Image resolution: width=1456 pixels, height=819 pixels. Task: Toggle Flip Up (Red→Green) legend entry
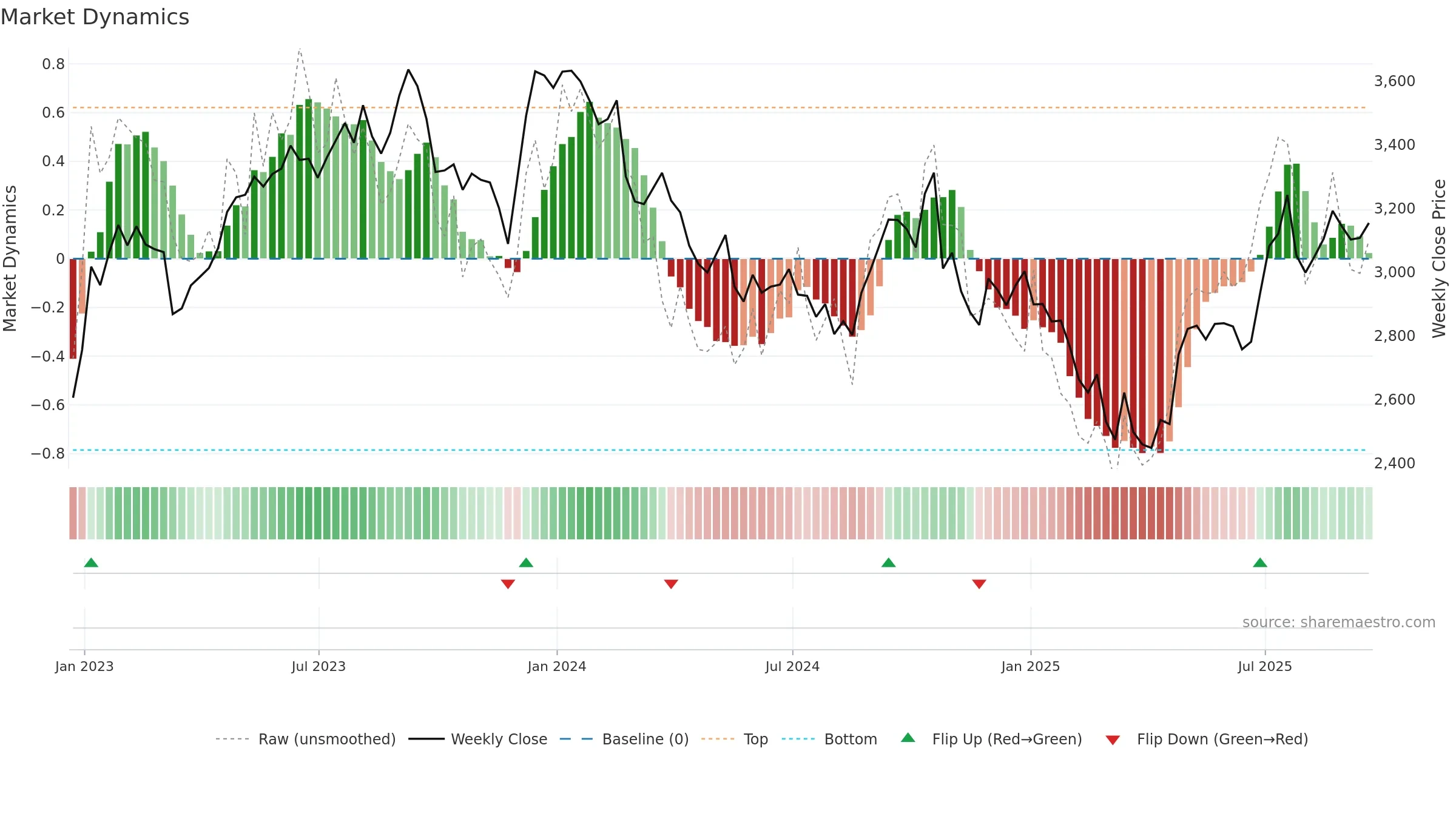pyautogui.click(x=991, y=739)
